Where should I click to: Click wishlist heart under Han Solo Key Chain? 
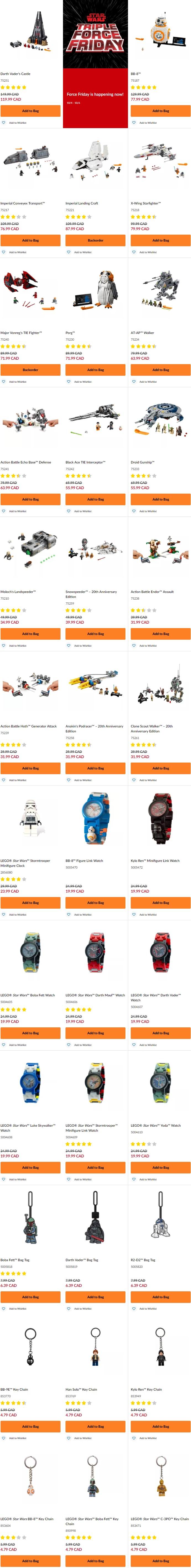tap(69, 1438)
